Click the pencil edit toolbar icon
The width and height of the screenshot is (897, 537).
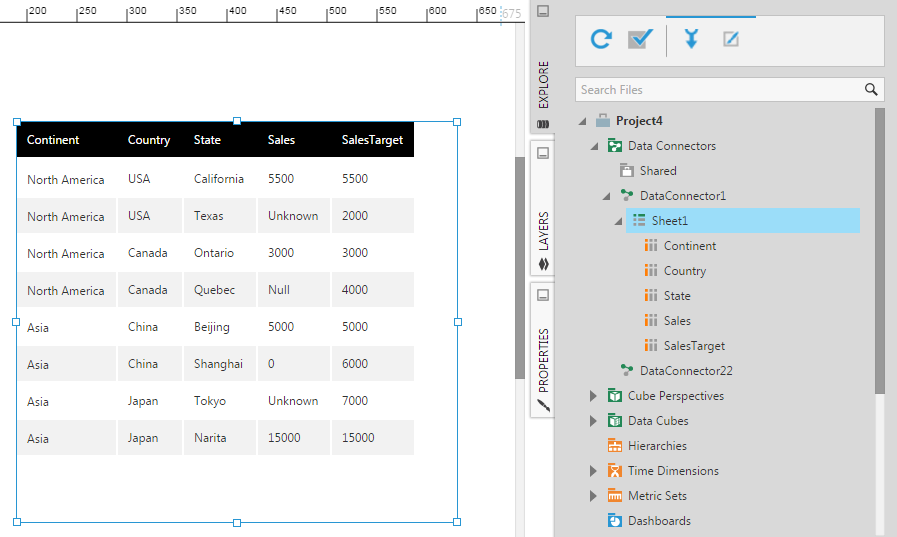[x=731, y=39]
